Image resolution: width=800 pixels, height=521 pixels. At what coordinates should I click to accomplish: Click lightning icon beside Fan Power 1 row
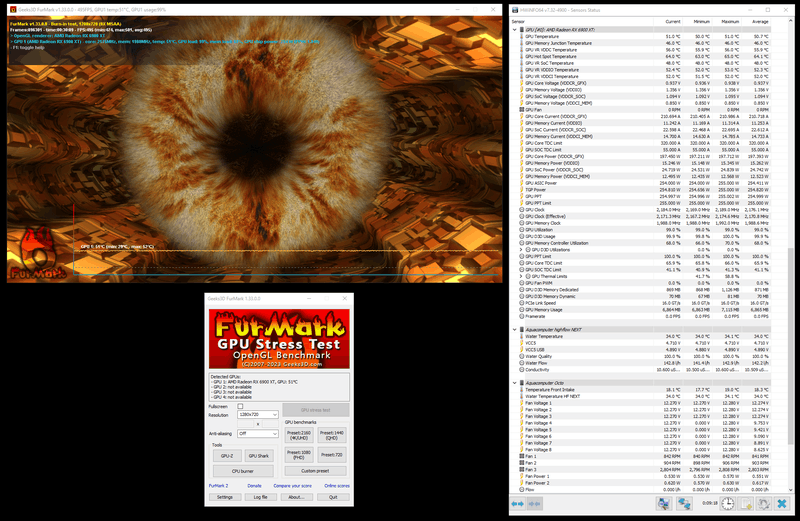(521, 476)
